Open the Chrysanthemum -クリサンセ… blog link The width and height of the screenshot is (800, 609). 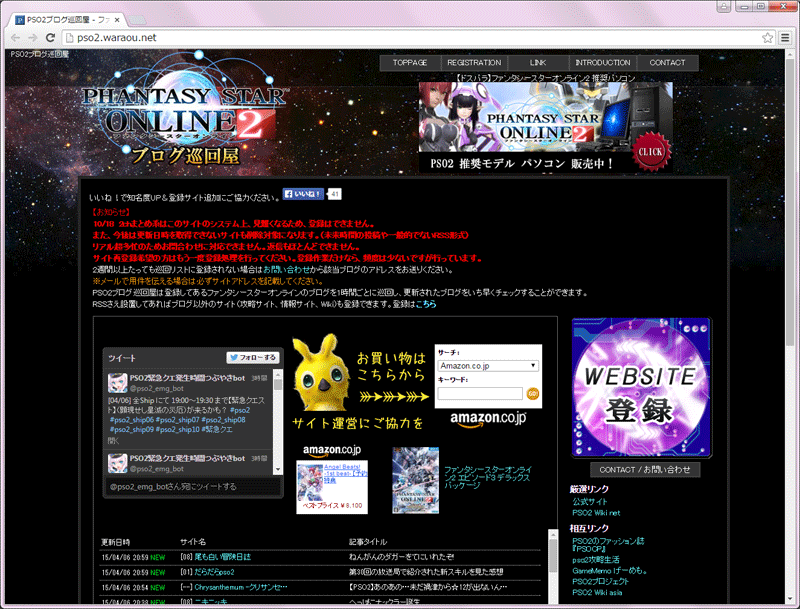241,588
